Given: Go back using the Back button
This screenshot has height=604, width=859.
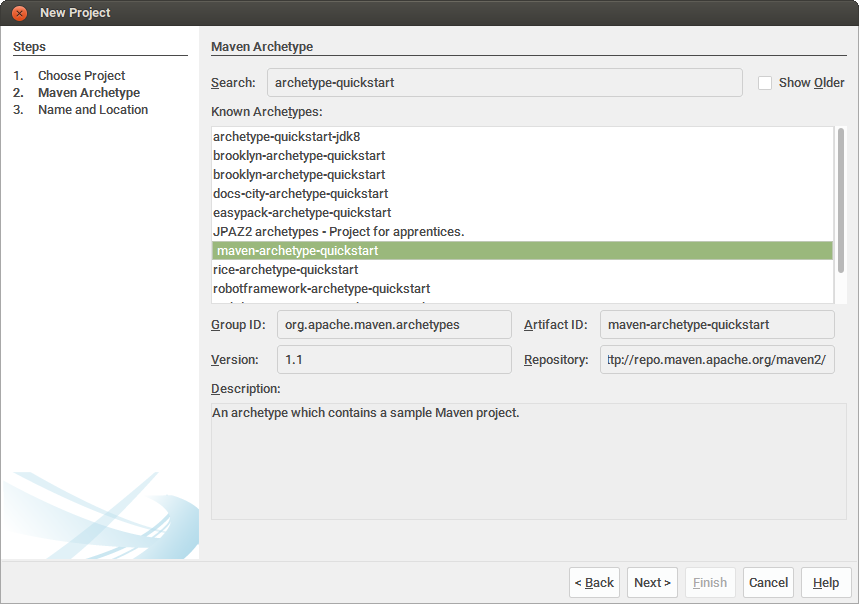Looking at the screenshot, I should coord(594,582).
